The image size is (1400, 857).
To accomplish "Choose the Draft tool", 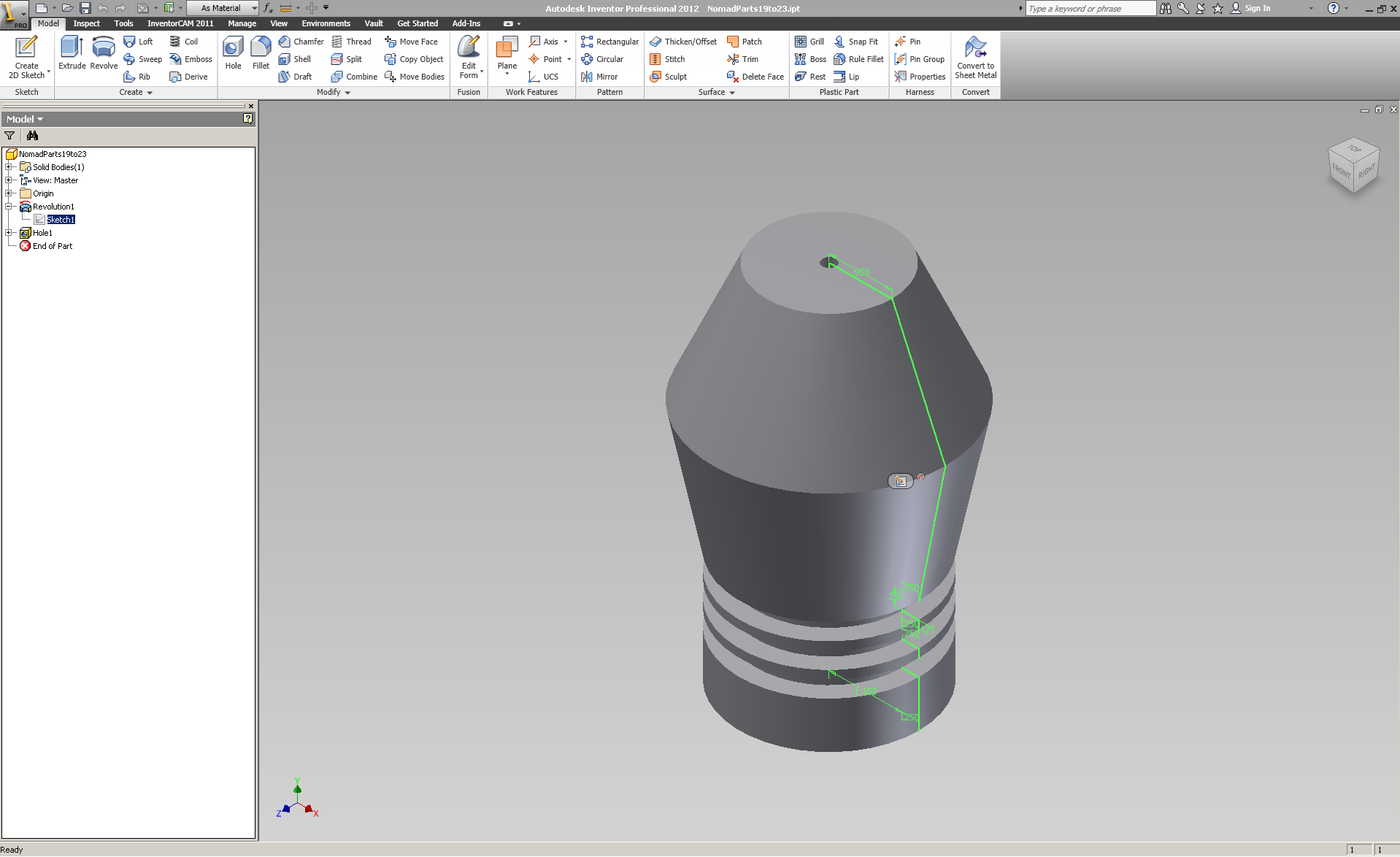I will click(x=295, y=77).
